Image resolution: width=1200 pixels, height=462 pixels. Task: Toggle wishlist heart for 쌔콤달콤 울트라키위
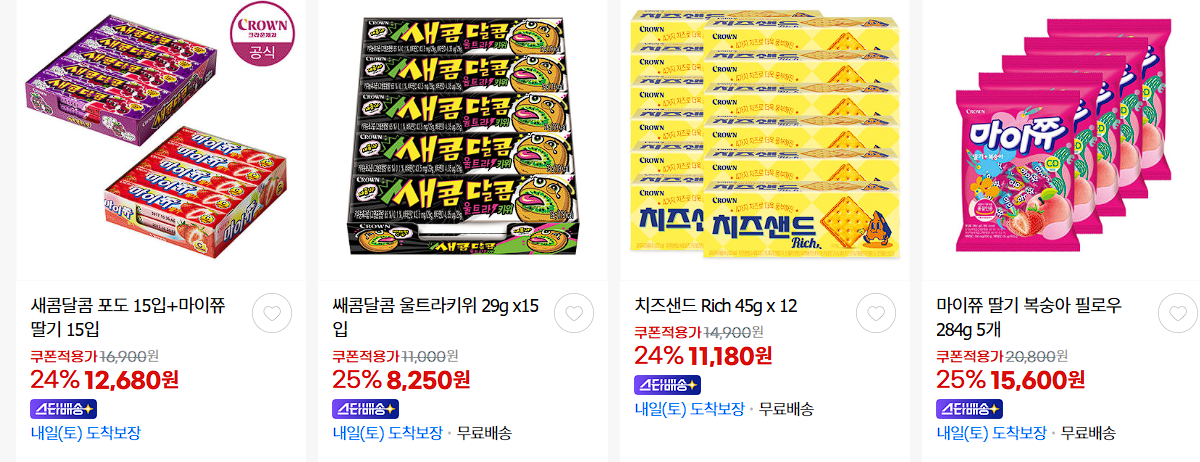pyautogui.click(x=574, y=314)
